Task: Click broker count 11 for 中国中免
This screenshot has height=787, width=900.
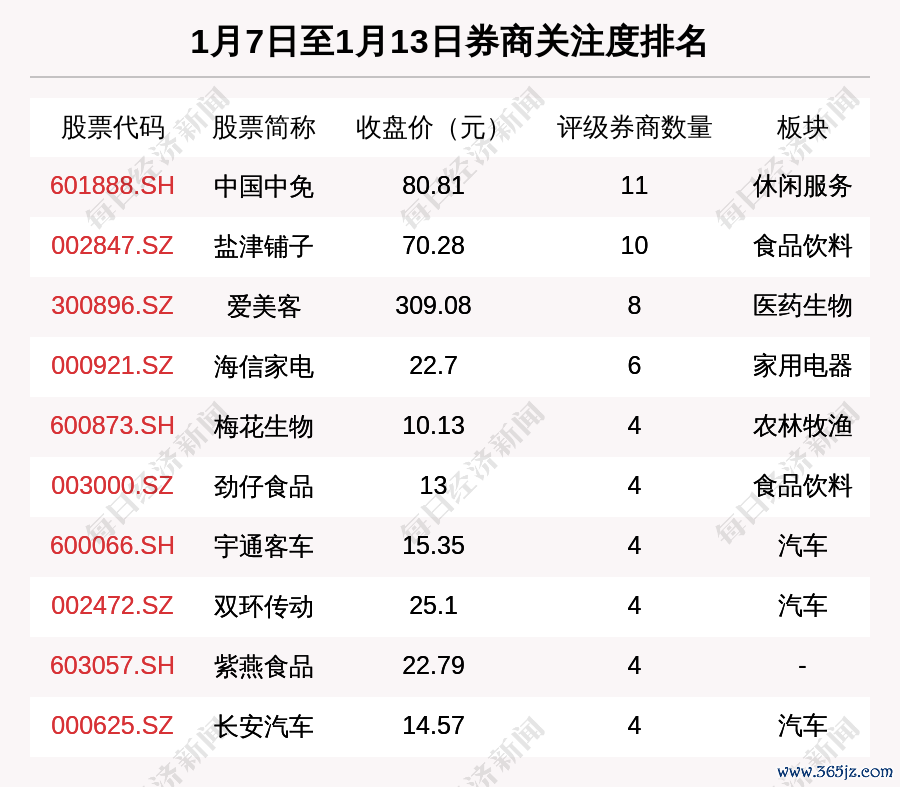Action: pyautogui.click(x=634, y=186)
